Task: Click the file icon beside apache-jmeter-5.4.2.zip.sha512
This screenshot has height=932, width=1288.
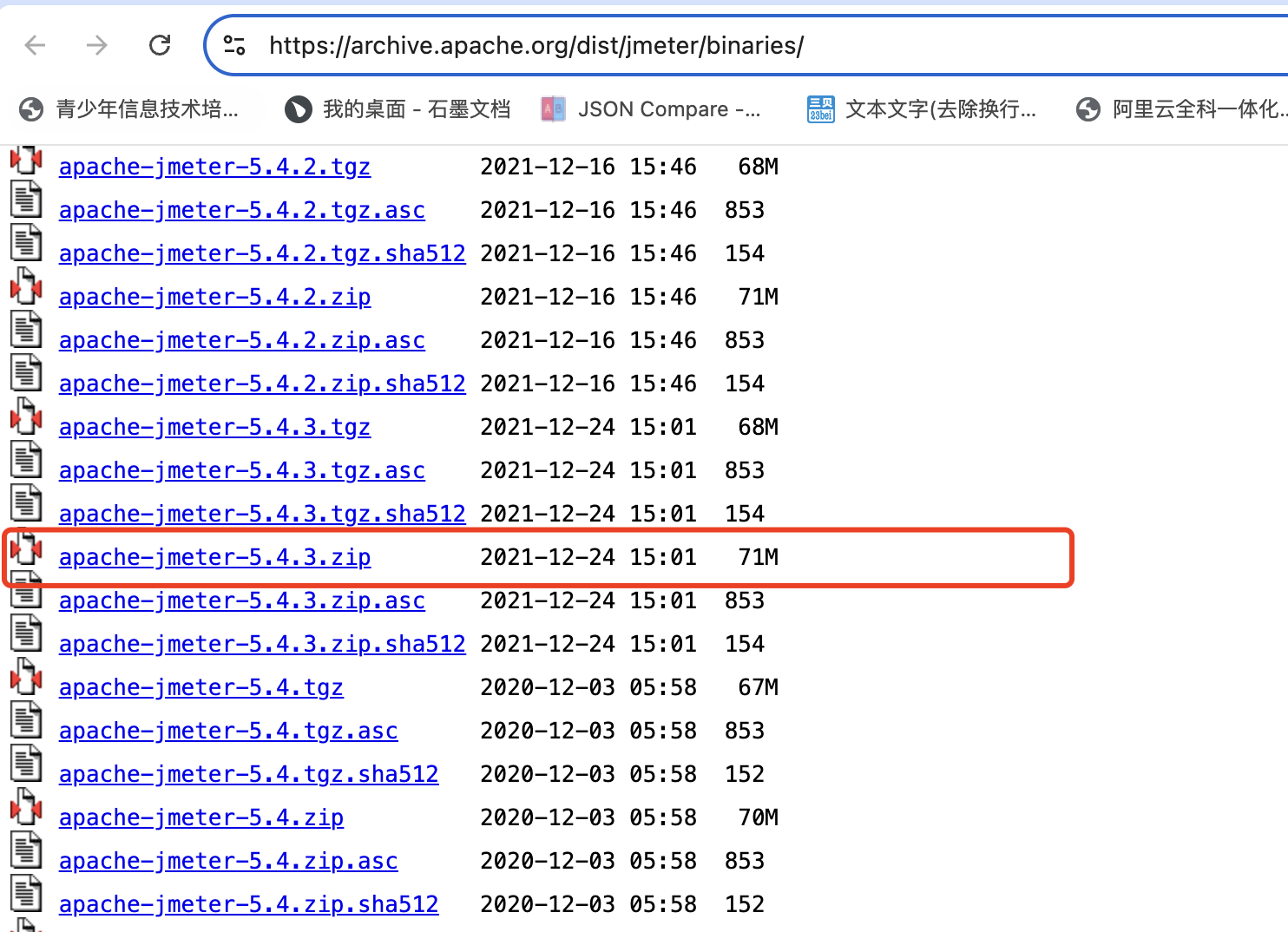Action: click(26, 372)
